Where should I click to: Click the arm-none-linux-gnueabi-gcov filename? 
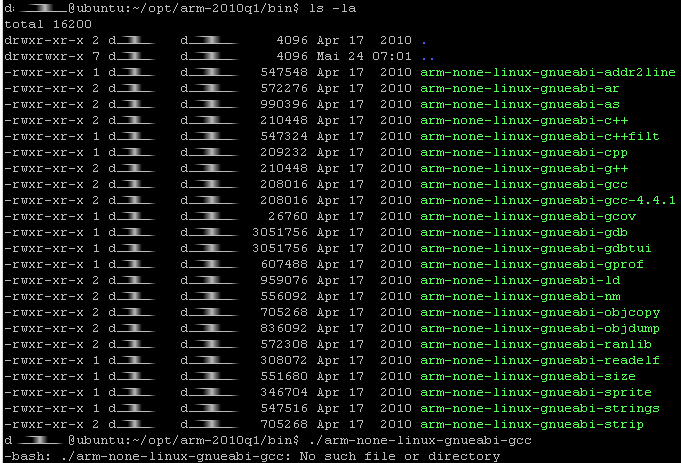tap(528, 216)
